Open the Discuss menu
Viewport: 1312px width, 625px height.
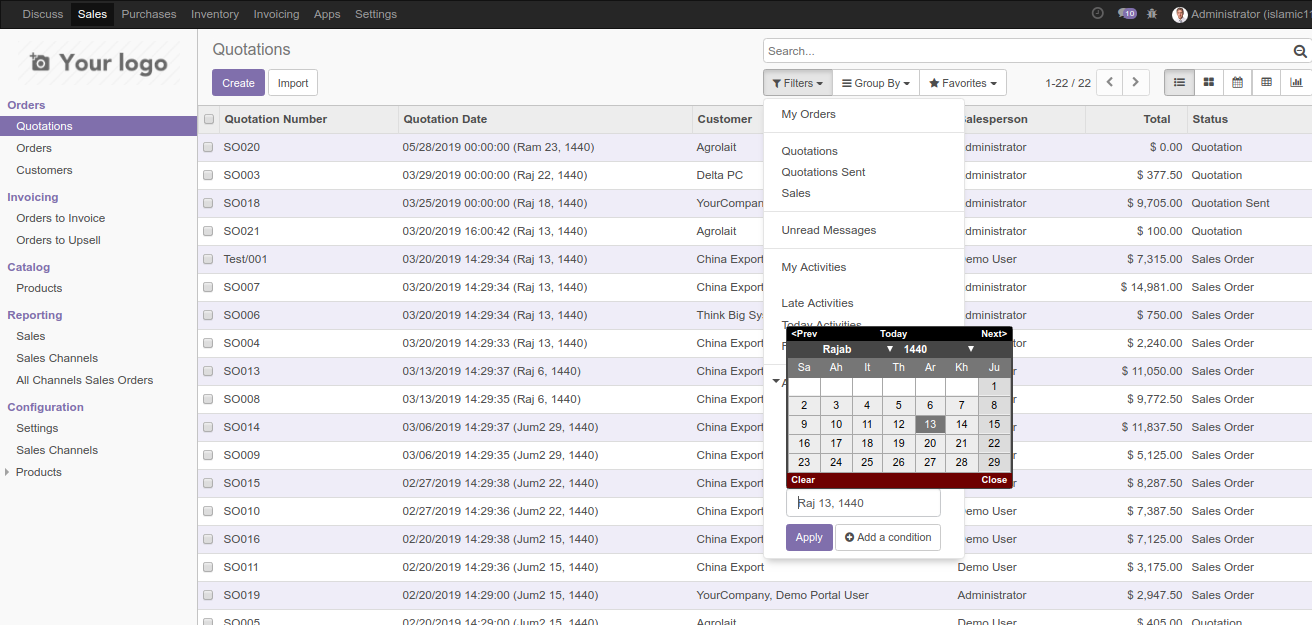[x=42, y=14]
